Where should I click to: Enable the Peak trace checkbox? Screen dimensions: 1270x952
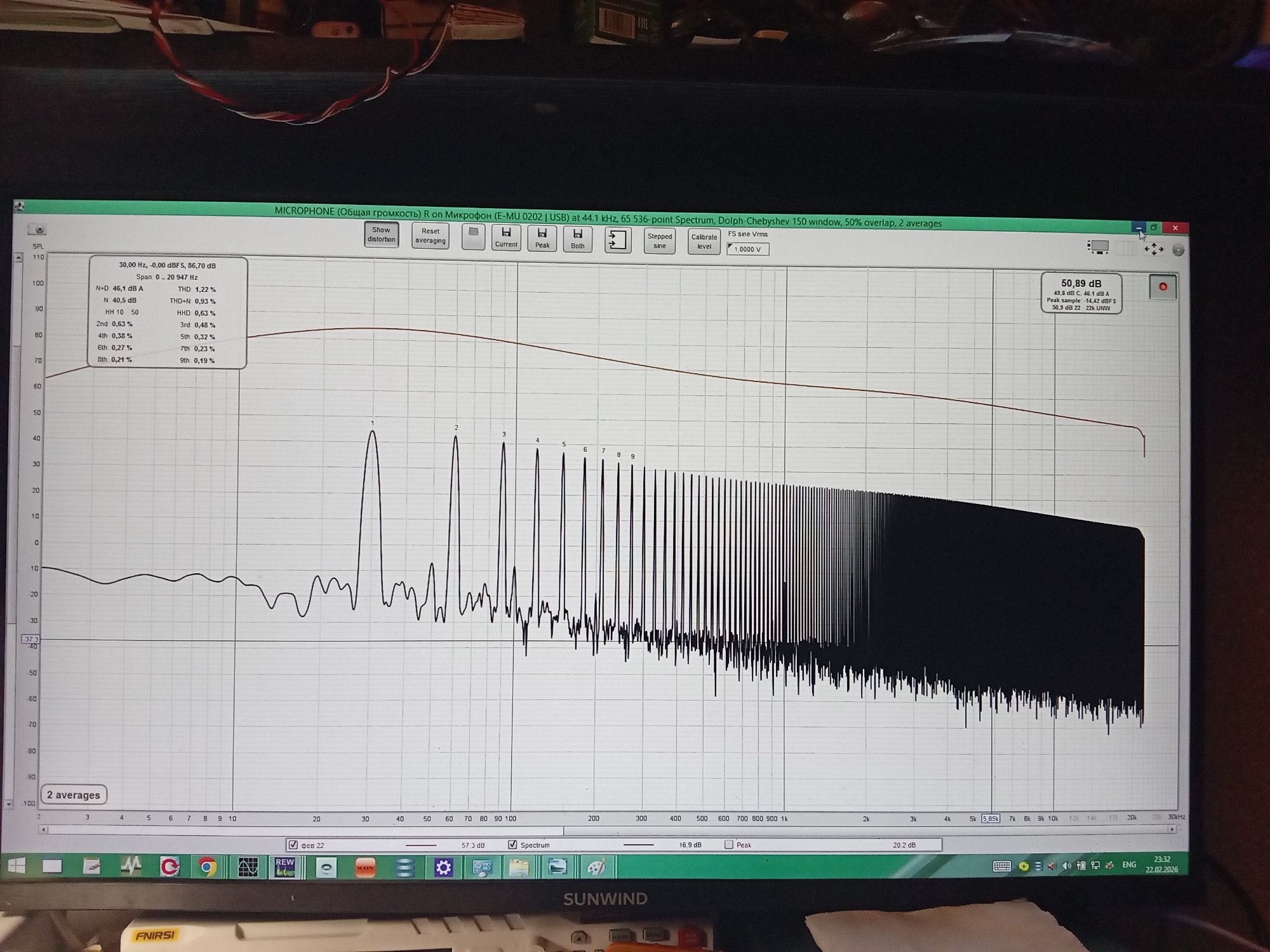[729, 845]
